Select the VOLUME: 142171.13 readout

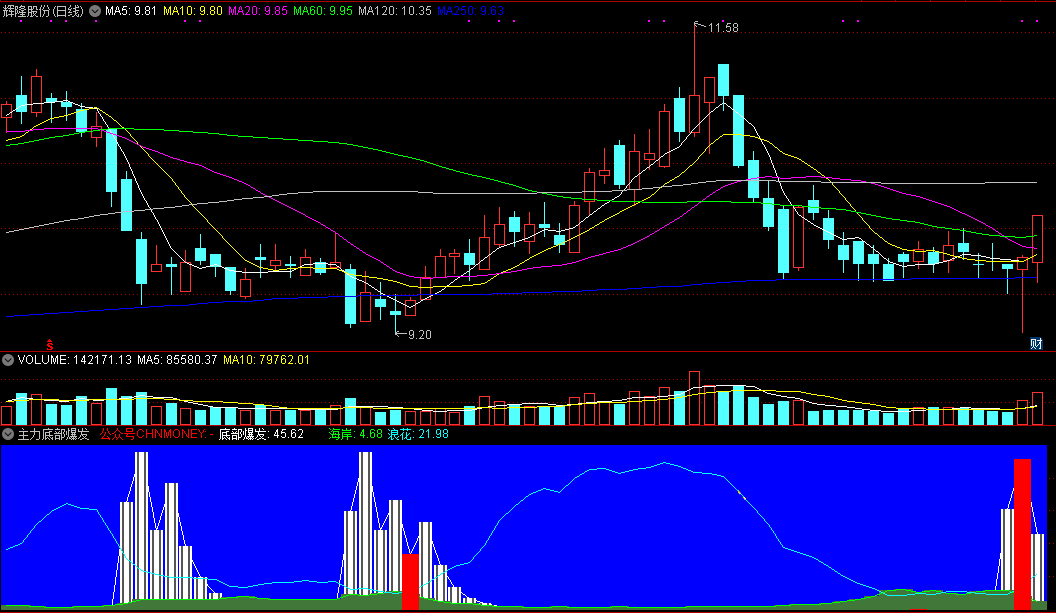75,360
